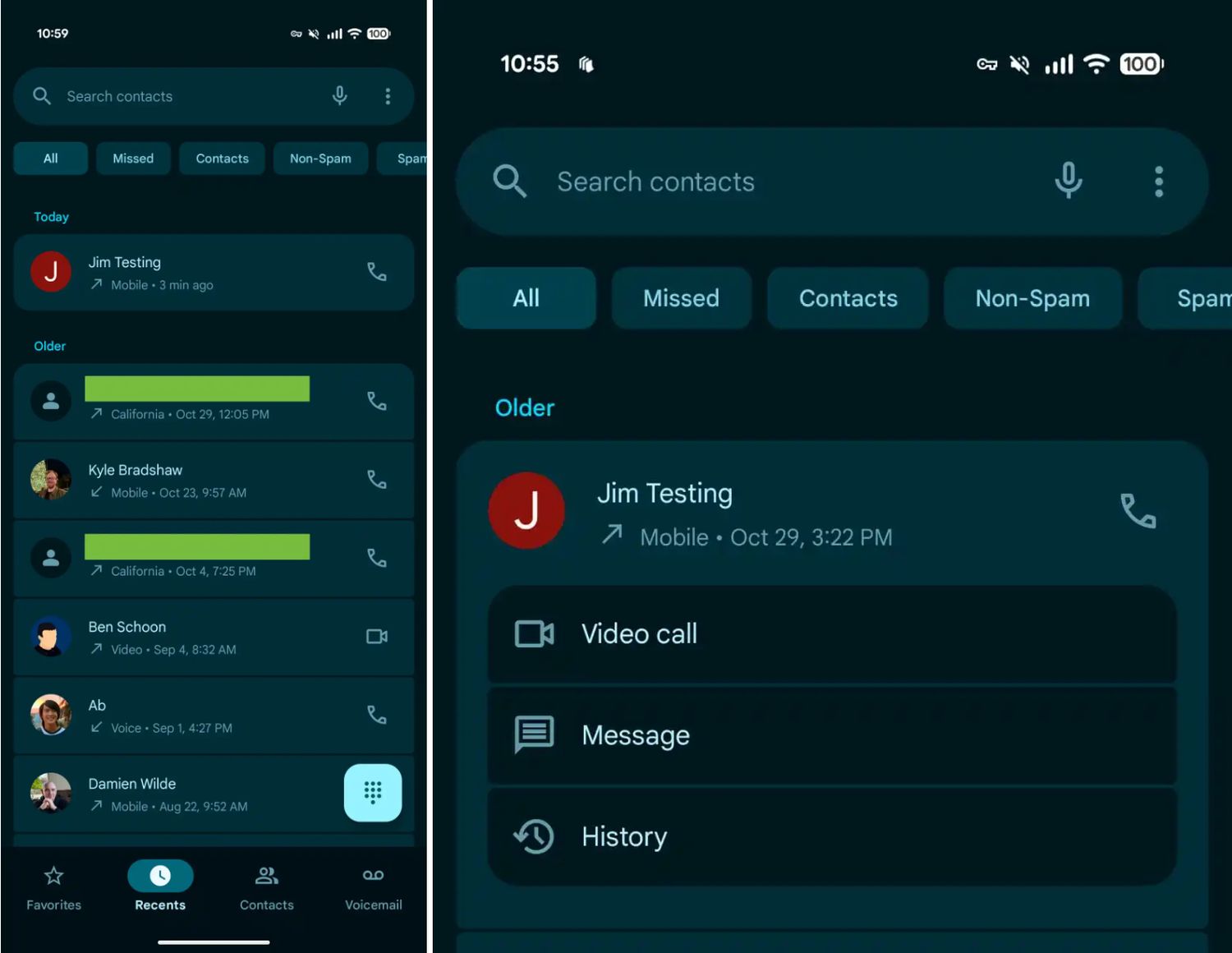
Task: Tap Kyle Bradshaw's profile photo
Action: tap(51, 480)
